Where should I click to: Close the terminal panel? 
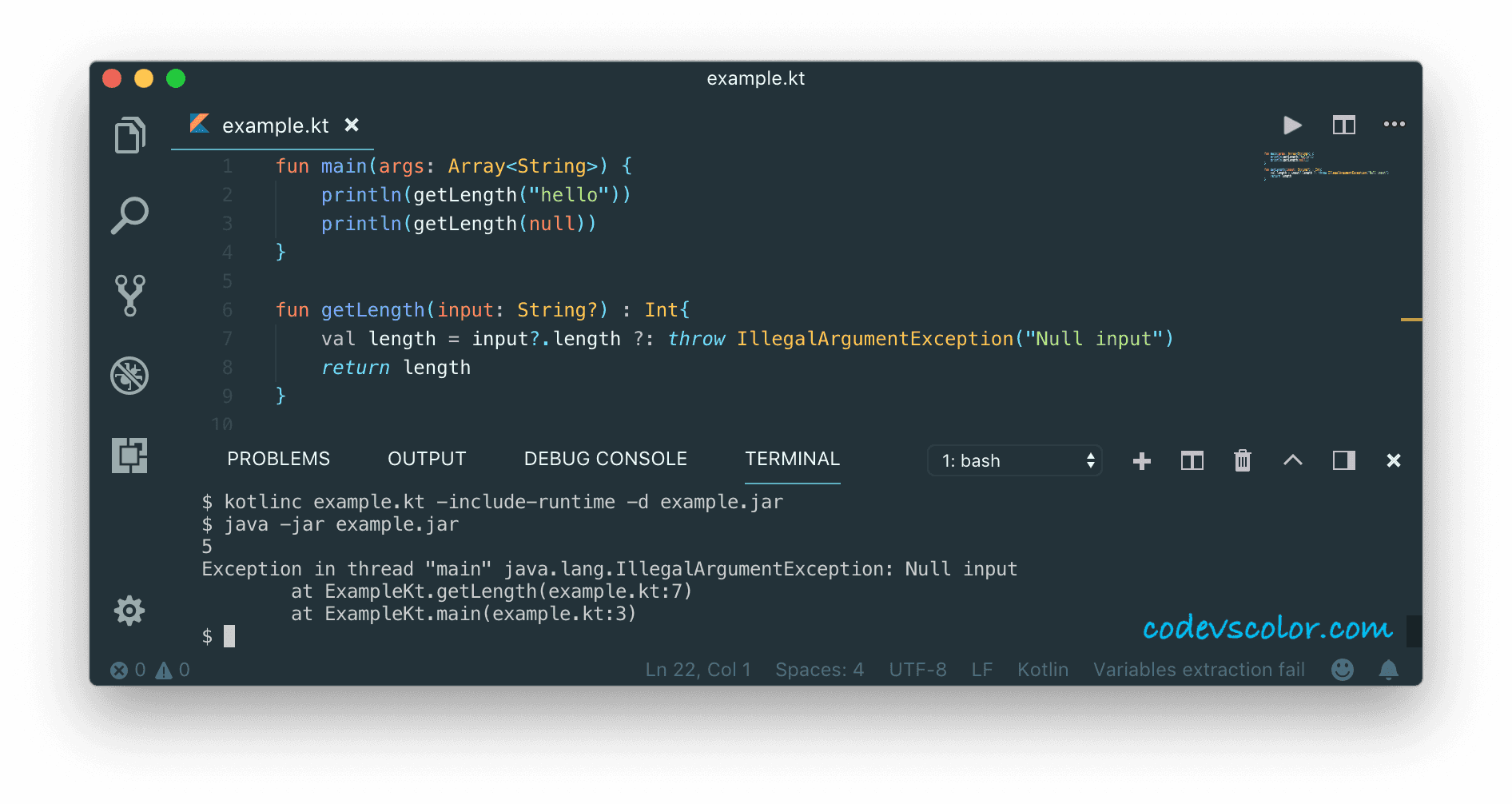tap(1394, 461)
